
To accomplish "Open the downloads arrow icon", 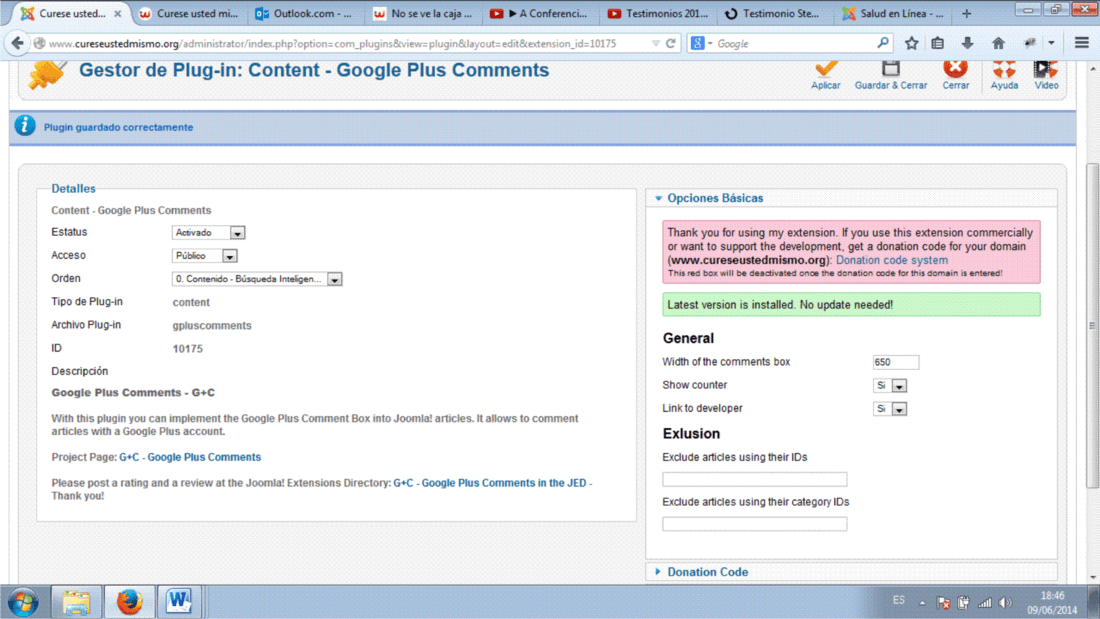I will pyautogui.click(x=967, y=44).
